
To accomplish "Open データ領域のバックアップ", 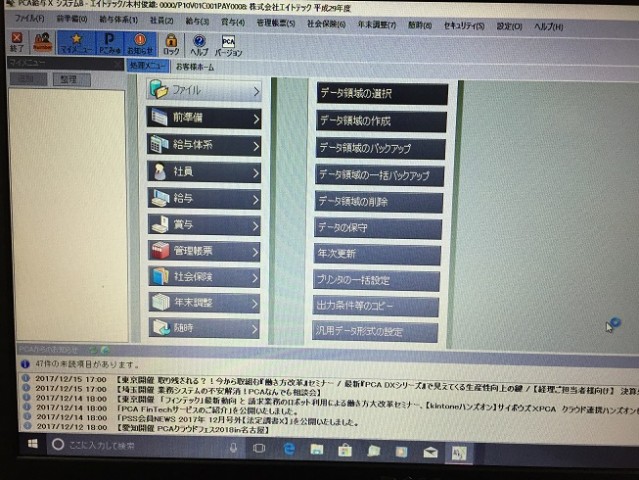I will pyautogui.click(x=380, y=148).
